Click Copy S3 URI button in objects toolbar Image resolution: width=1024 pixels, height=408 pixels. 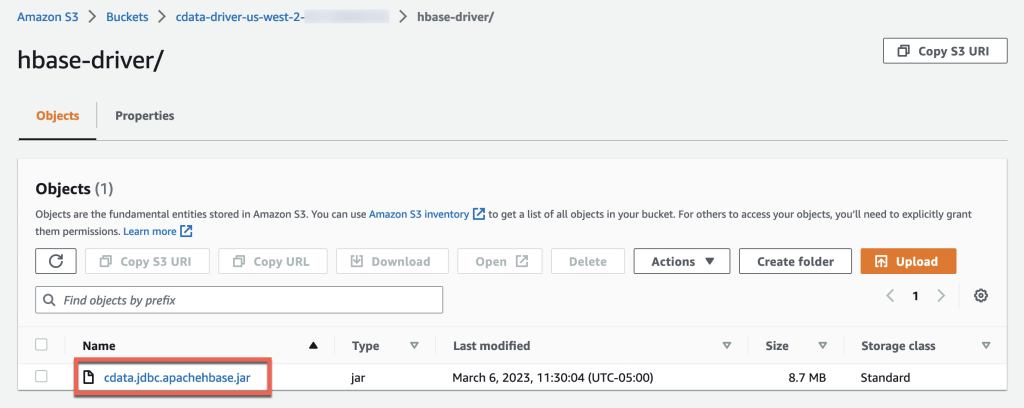pos(147,261)
